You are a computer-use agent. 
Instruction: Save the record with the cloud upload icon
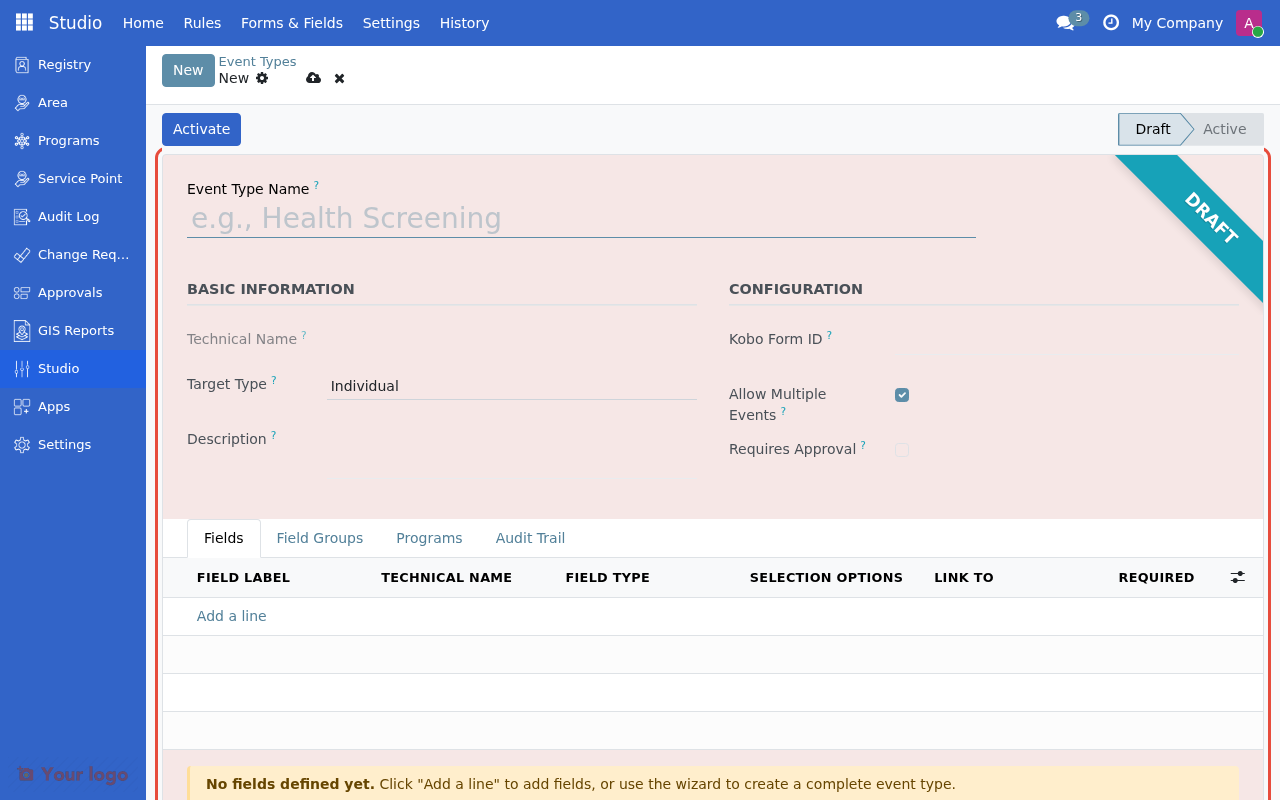tap(313, 78)
